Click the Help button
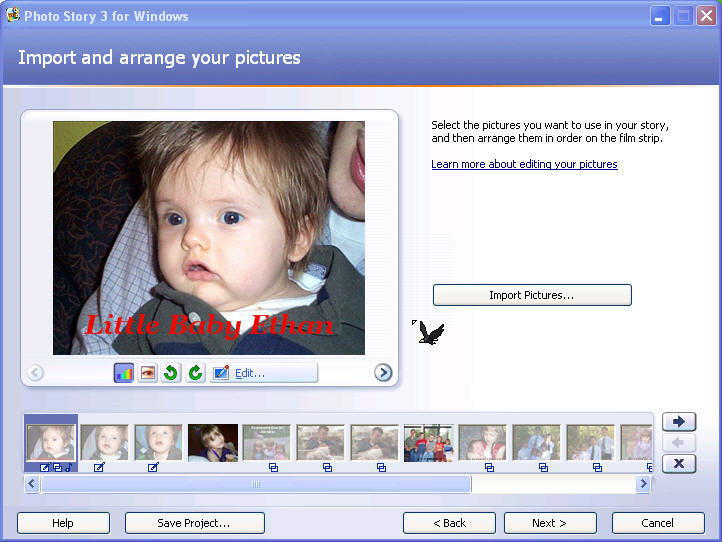This screenshot has width=722, height=542. pyautogui.click(x=63, y=523)
